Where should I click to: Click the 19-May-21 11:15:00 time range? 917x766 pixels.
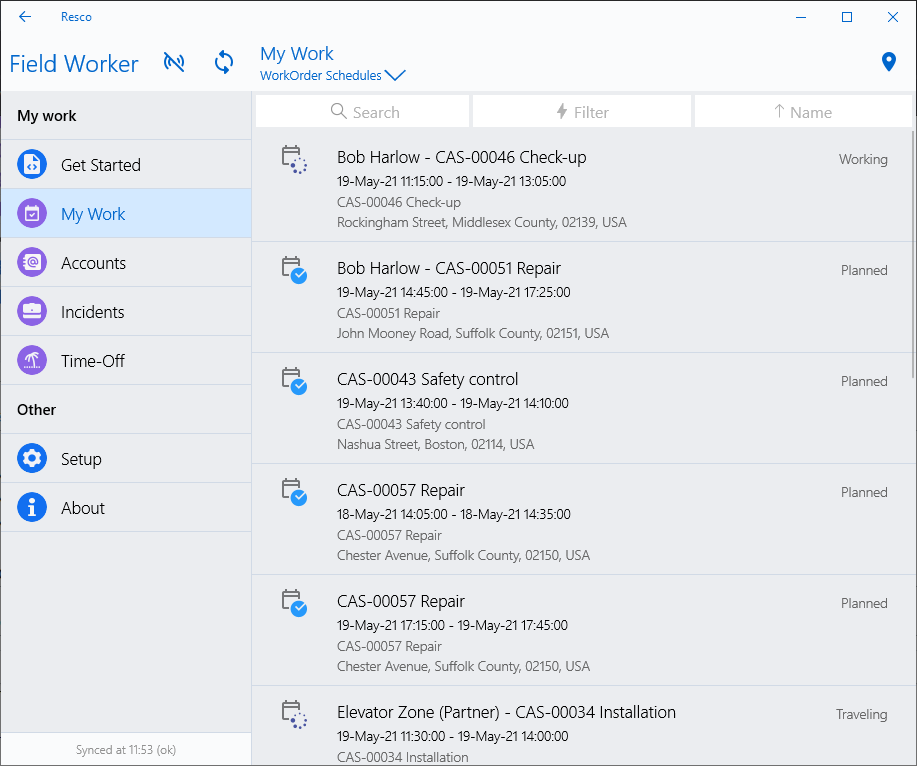451,181
